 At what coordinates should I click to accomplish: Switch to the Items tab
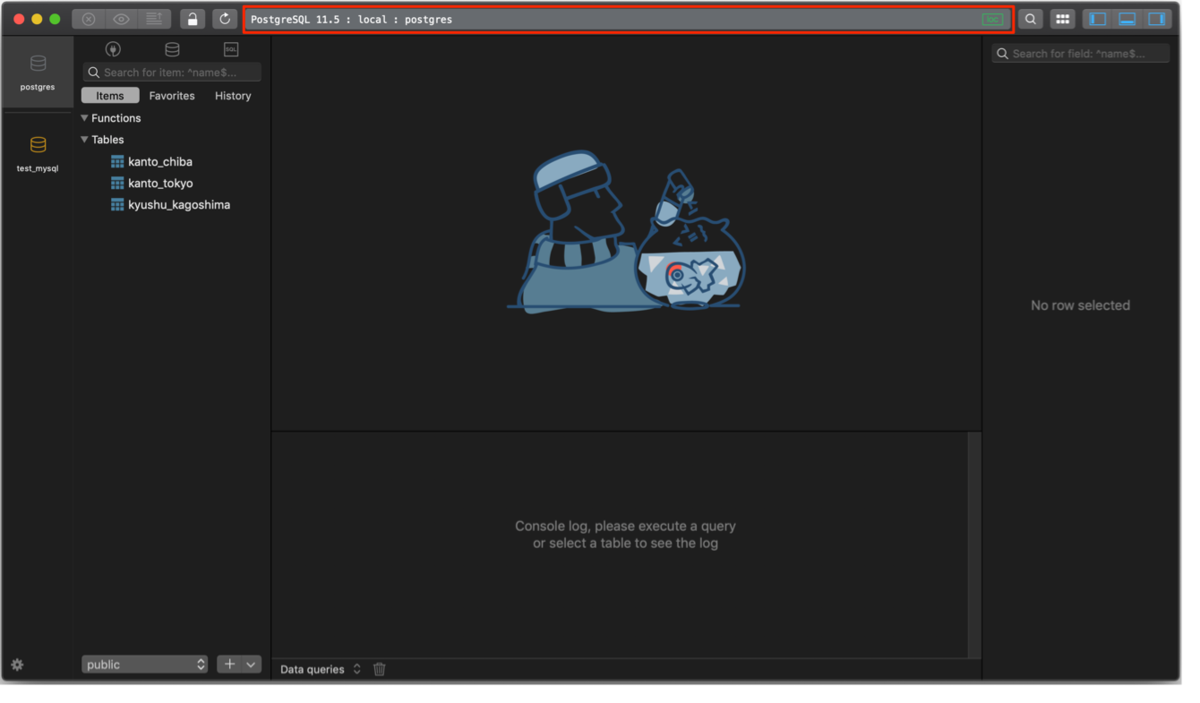click(x=110, y=96)
